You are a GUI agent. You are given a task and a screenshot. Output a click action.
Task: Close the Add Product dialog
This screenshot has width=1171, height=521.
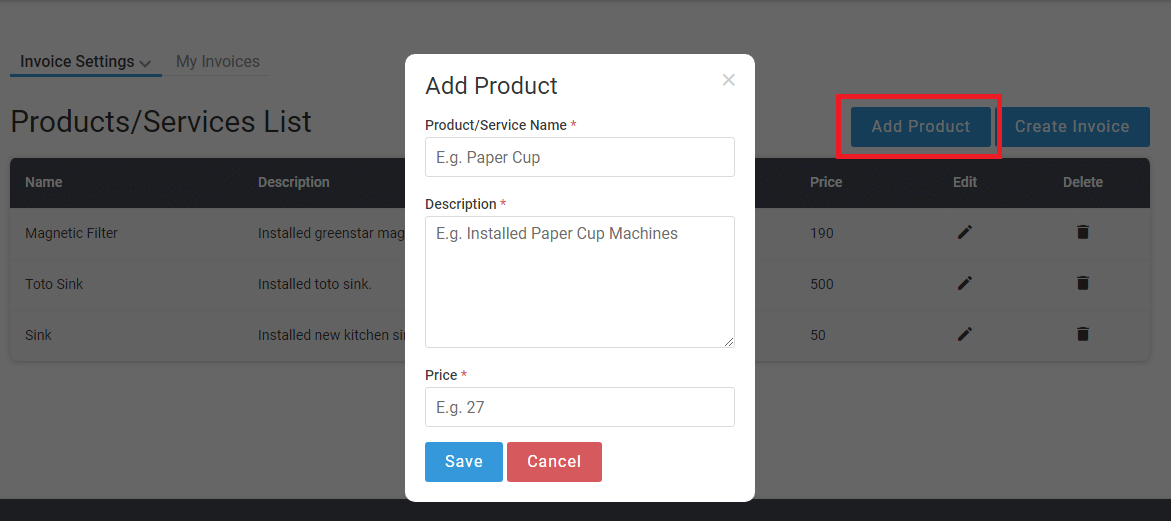point(729,80)
